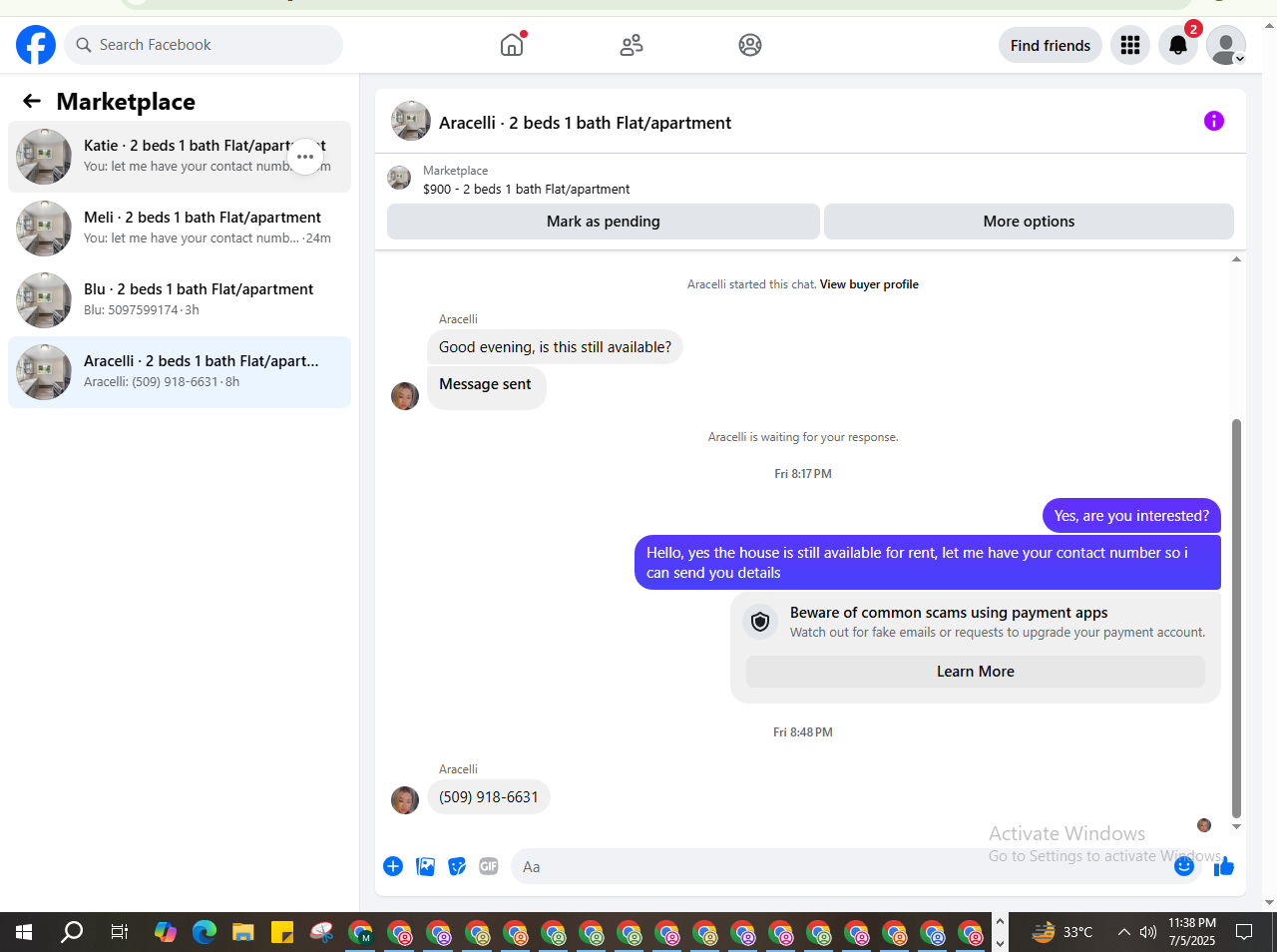Image resolution: width=1277 pixels, height=952 pixels.
Task: Click the chat scroll up arrow
Action: [1237, 259]
